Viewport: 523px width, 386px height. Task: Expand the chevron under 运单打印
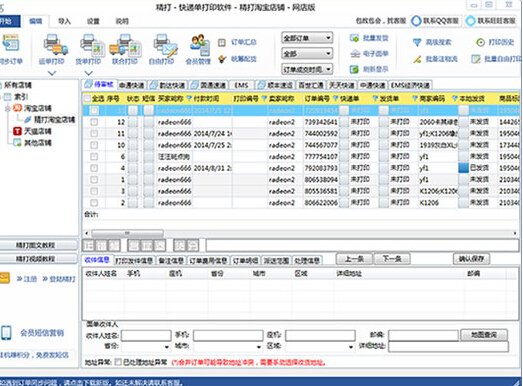pos(52,73)
